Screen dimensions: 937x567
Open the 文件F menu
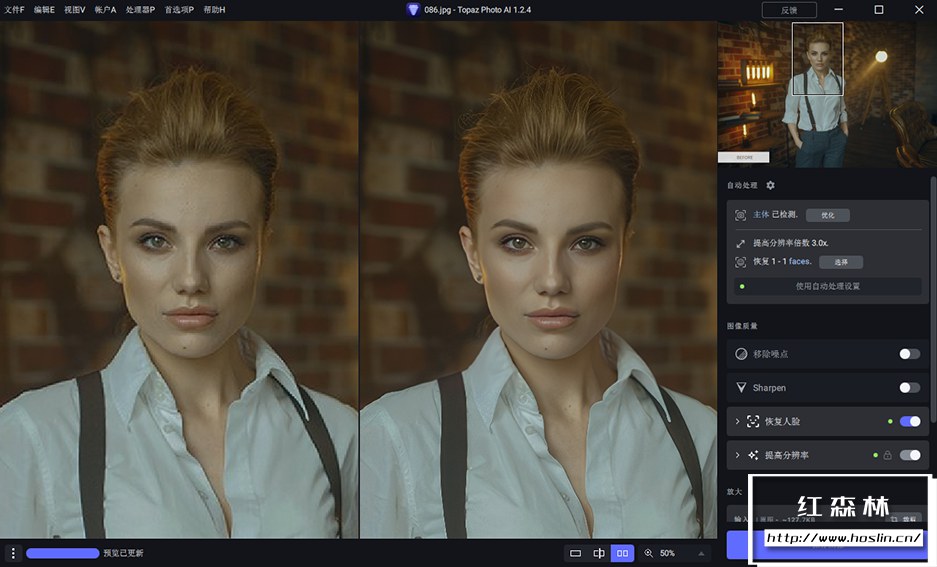coord(14,10)
